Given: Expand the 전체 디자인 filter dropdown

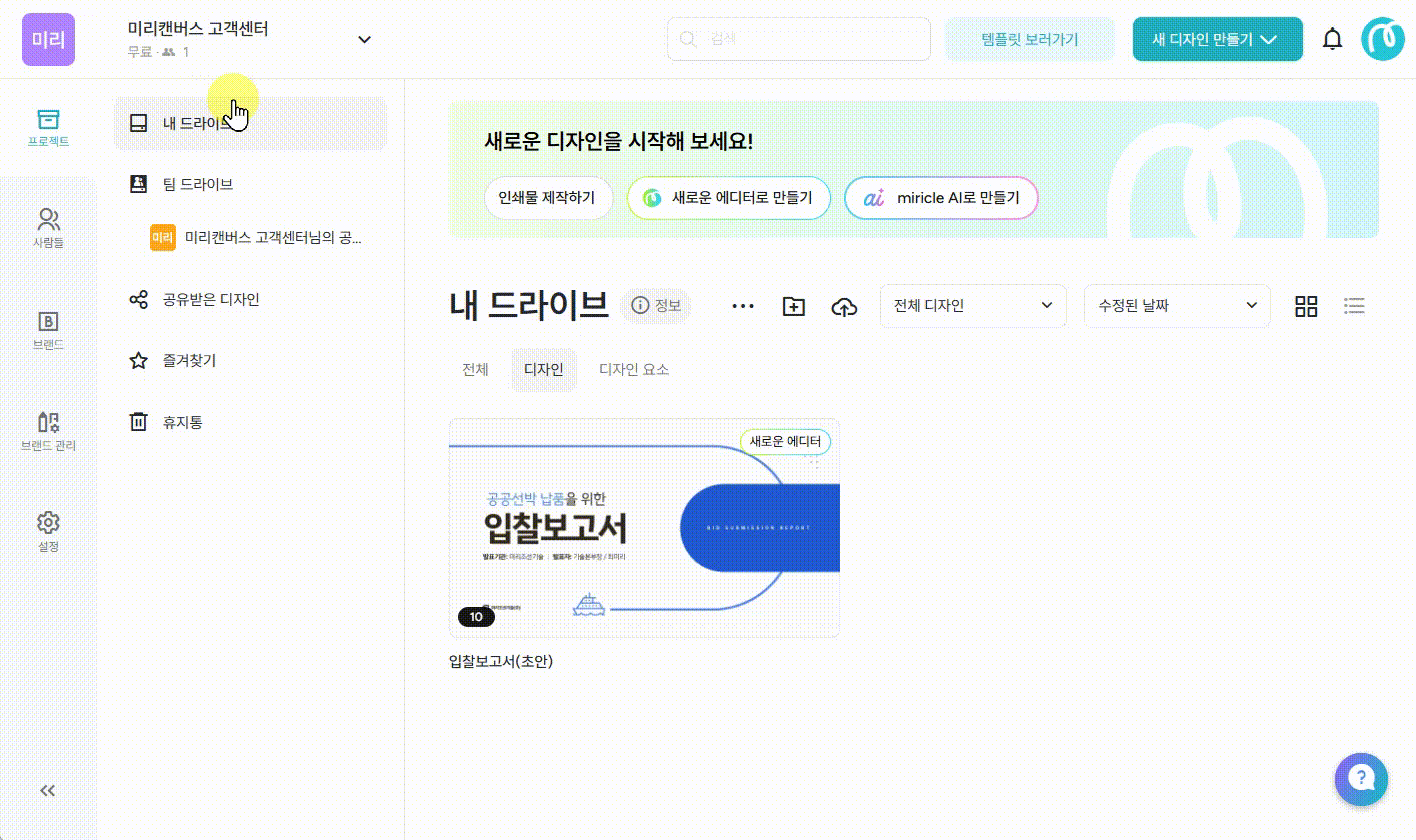Looking at the screenshot, I should [972, 306].
